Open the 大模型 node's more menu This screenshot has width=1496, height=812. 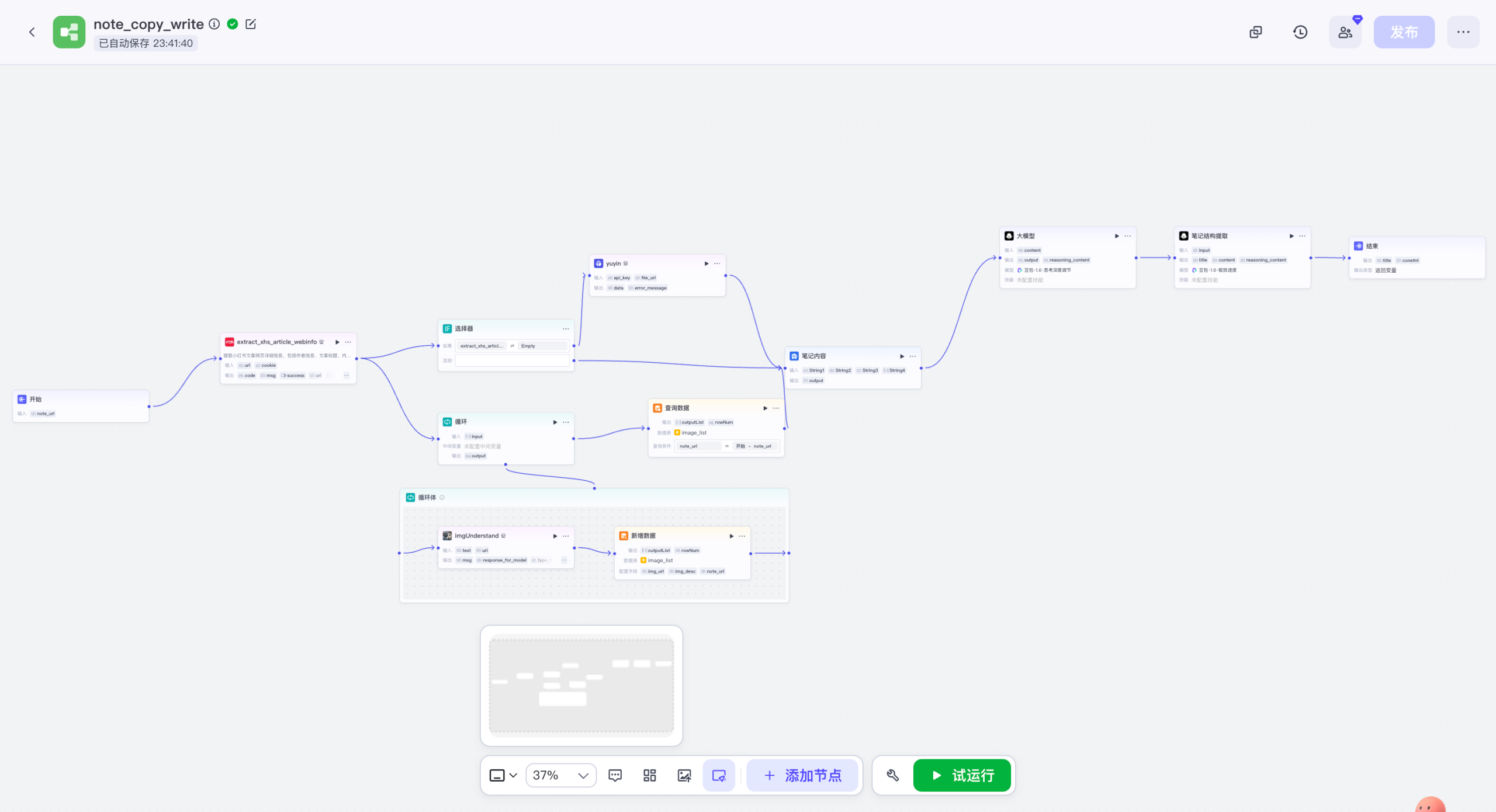click(x=1128, y=236)
